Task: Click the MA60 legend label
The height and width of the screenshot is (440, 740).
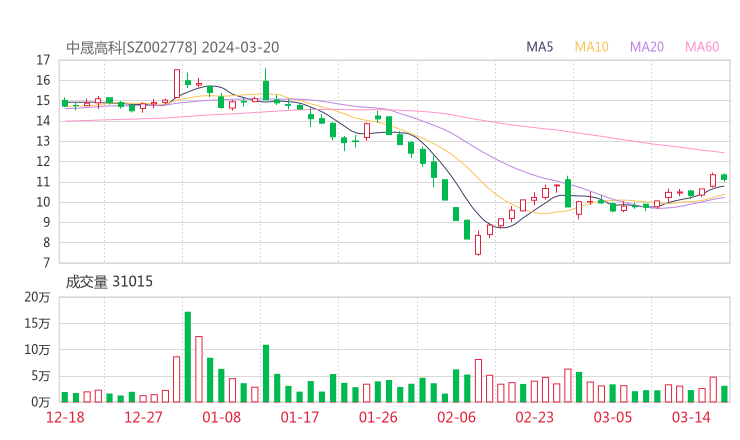Action: click(702, 47)
